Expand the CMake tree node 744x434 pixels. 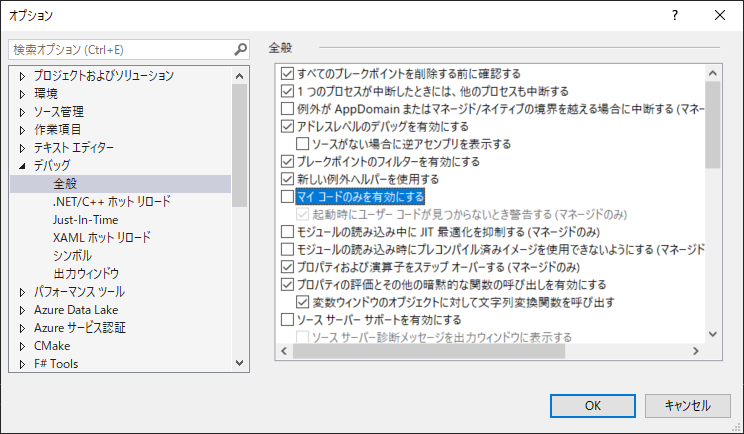coord(22,346)
